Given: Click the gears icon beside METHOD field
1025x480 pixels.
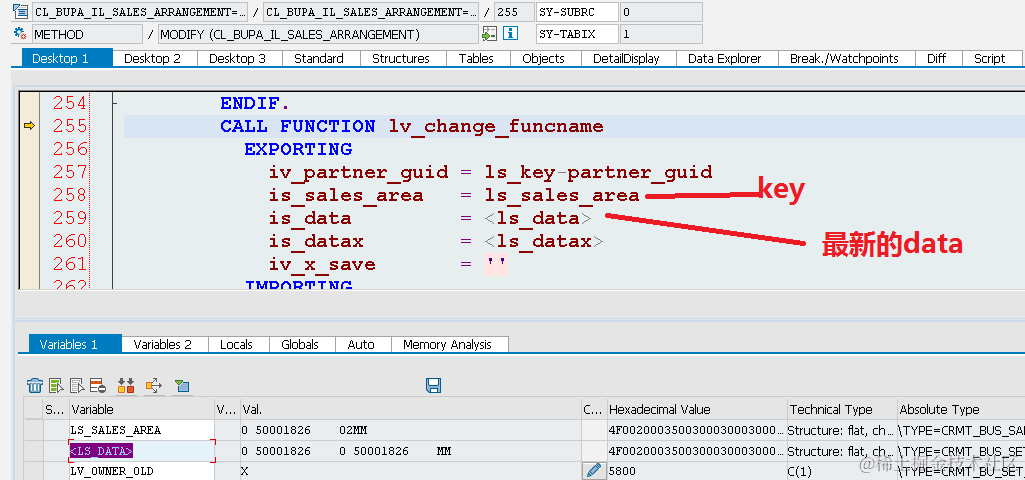Looking at the screenshot, I should tap(20, 33).
